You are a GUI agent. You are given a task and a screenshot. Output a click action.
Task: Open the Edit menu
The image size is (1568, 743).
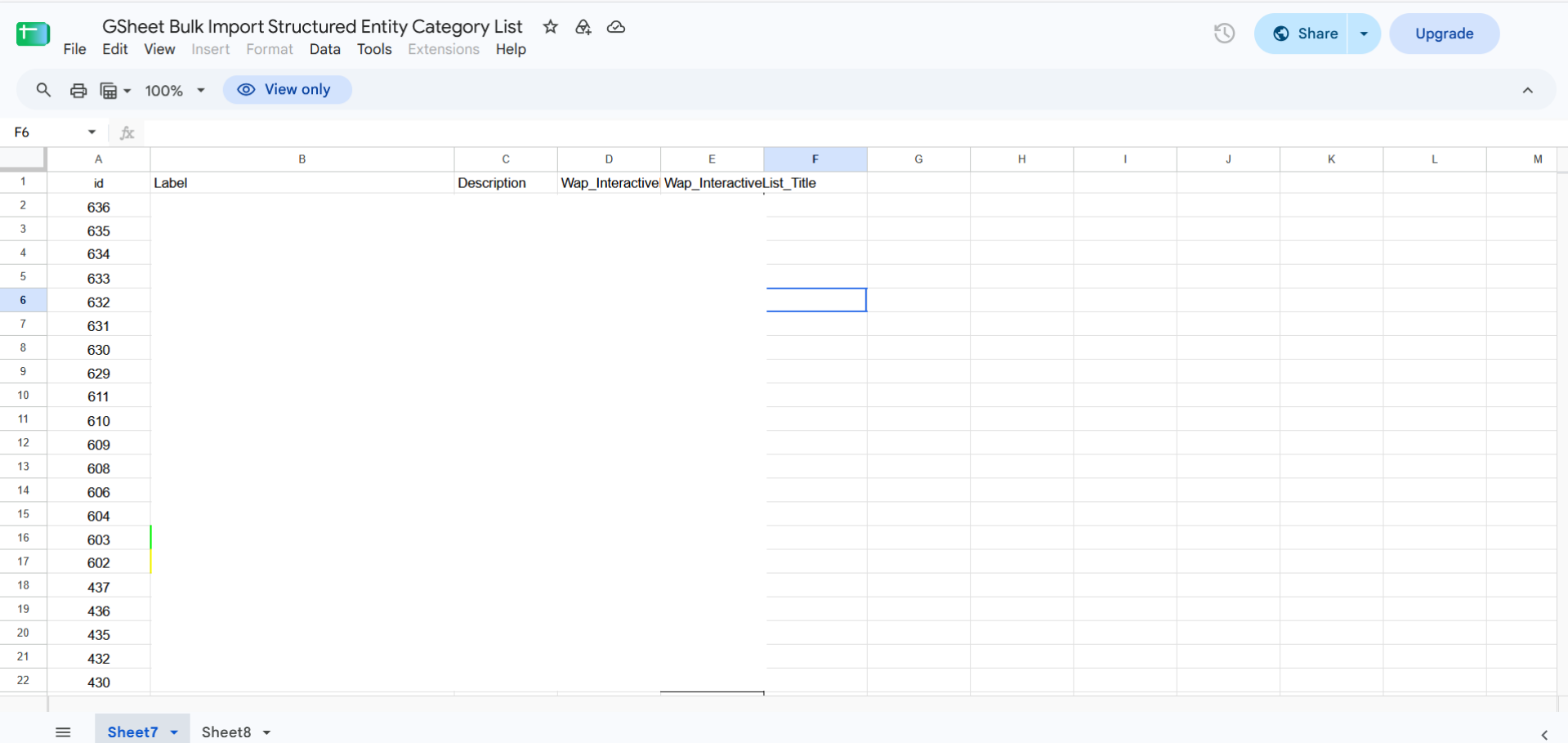coord(114,49)
